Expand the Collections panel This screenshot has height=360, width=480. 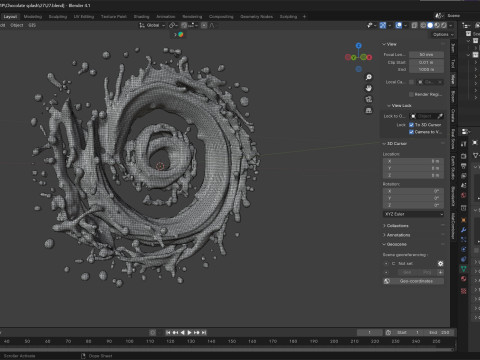click(396, 226)
